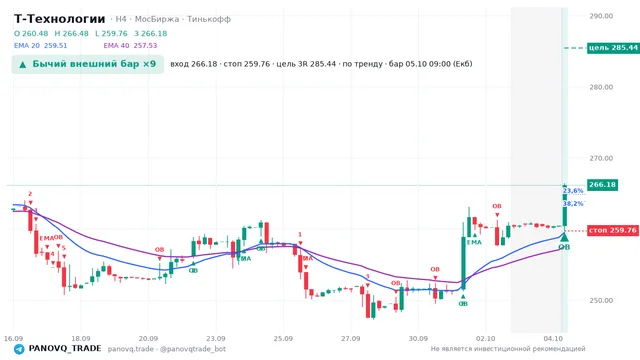The image size is (640, 360).
Task: Click the PANOVQ_TRADE channel name
Action: point(65,349)
